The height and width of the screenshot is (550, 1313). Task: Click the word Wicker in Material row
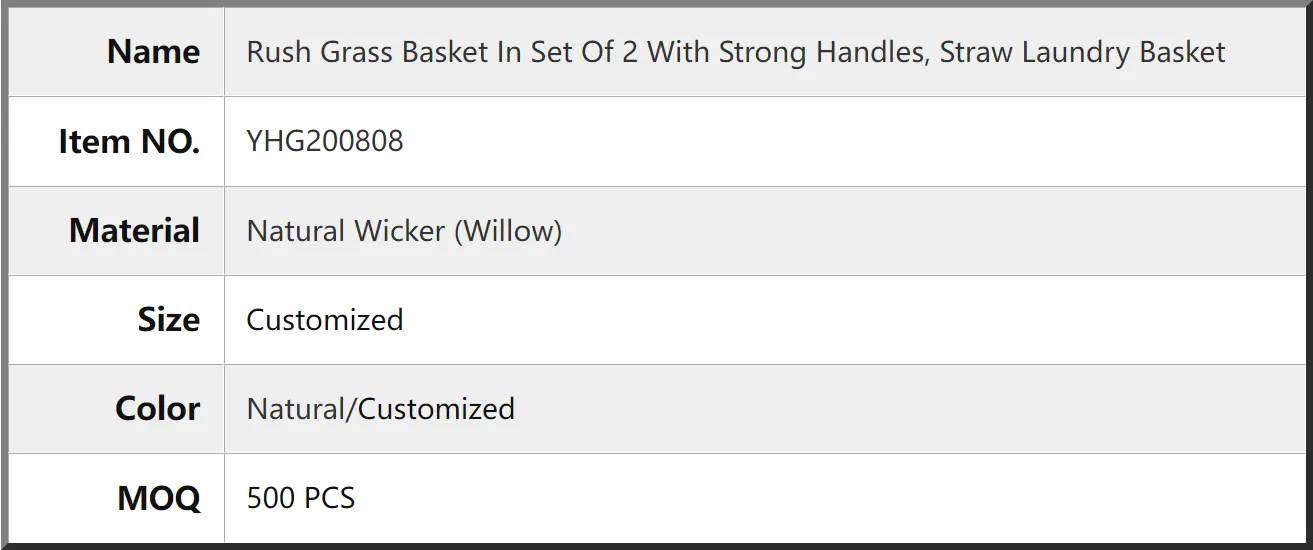[x=398, y=231]
